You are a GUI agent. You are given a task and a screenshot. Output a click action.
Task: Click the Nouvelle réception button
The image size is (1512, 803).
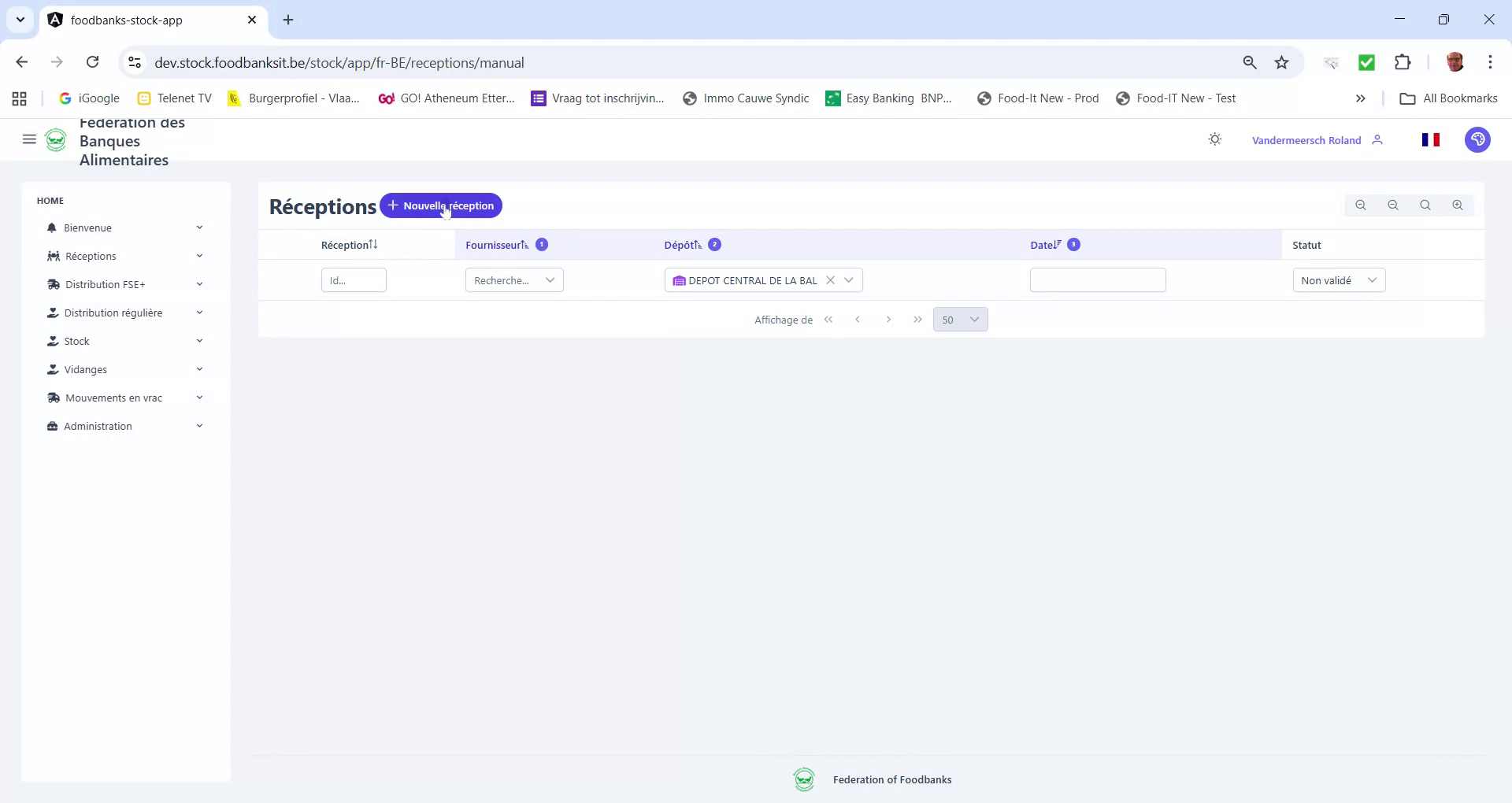tap(442, 205)
